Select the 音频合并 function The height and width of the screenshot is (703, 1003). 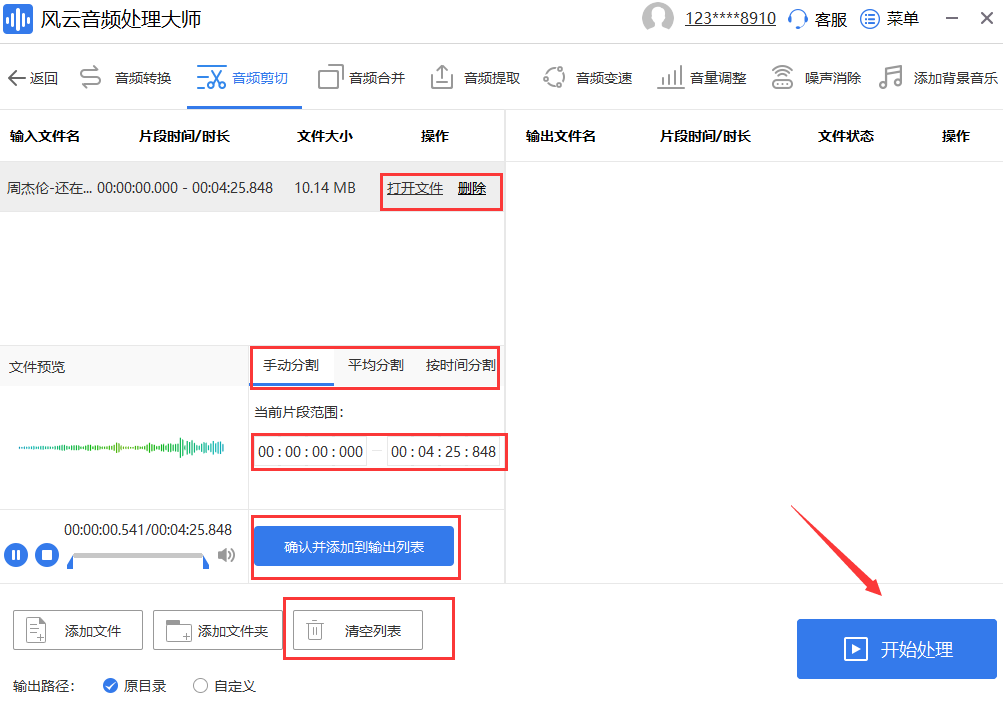(376, 77)
